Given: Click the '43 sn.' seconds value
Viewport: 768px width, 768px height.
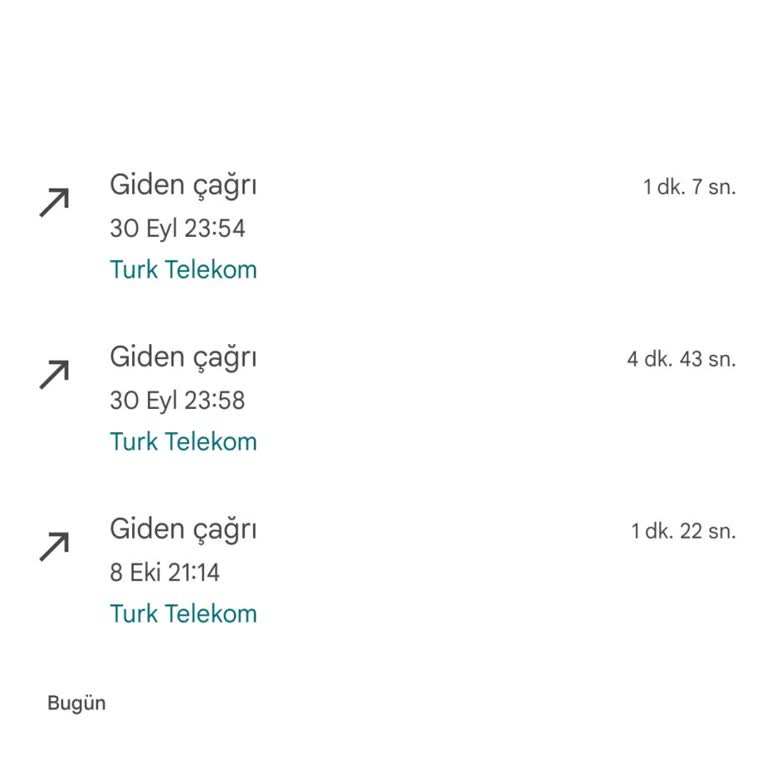Looking at the screenshot, I should [707, 359].
